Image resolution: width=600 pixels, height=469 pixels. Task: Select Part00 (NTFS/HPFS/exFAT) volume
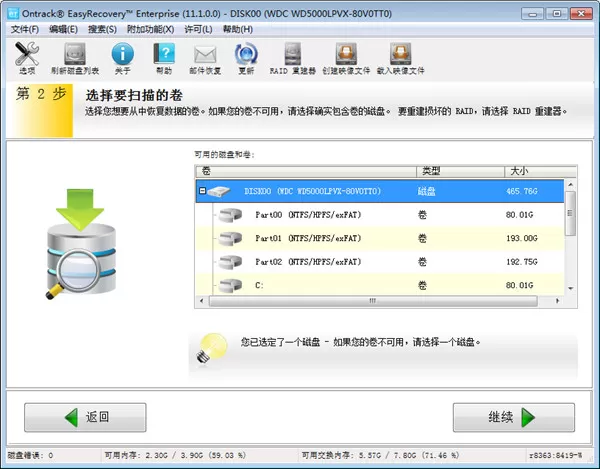(380, 215)
